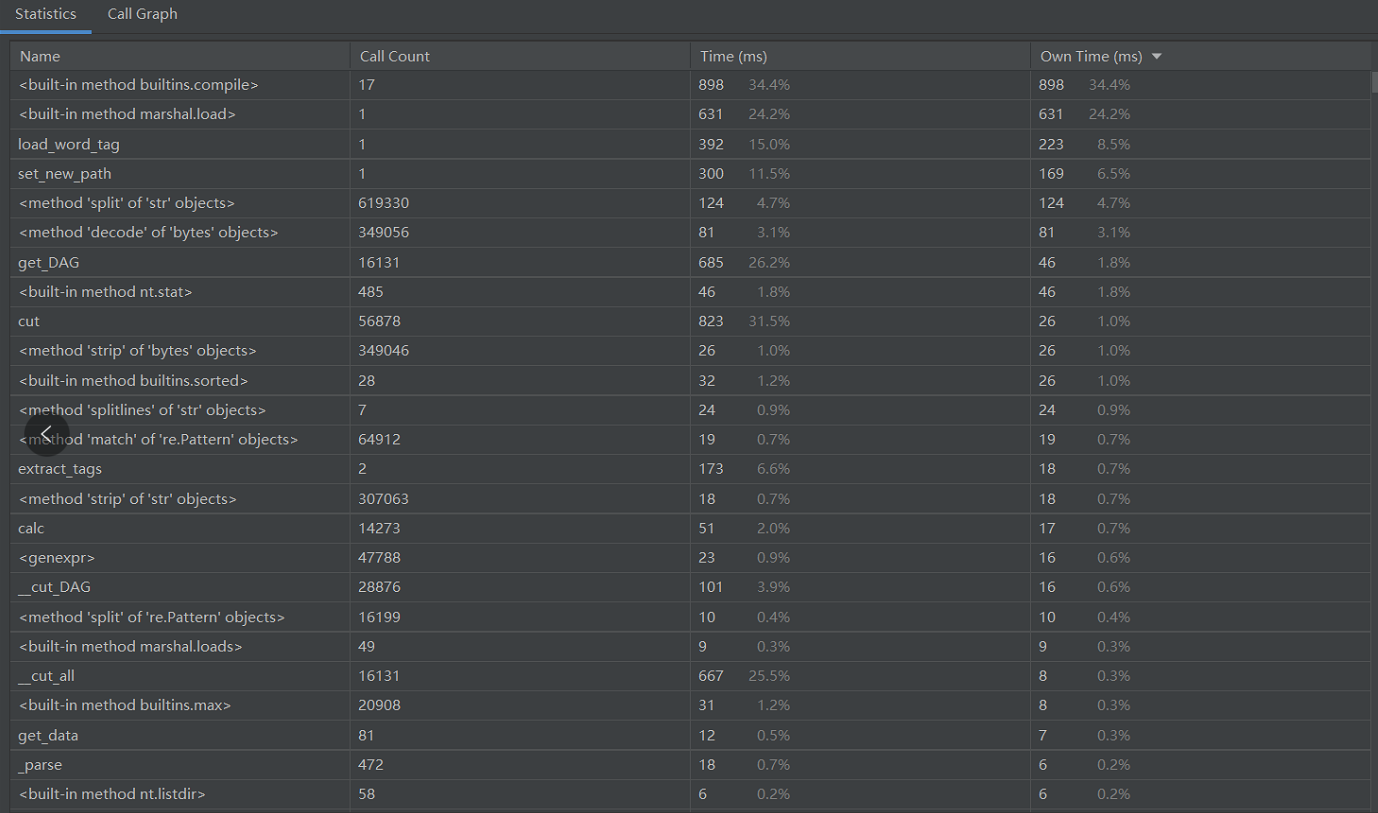Viewport: 1378px width, 813px height.
Task: Click the extract_tags function name
Action: click(x=60, y=469)
